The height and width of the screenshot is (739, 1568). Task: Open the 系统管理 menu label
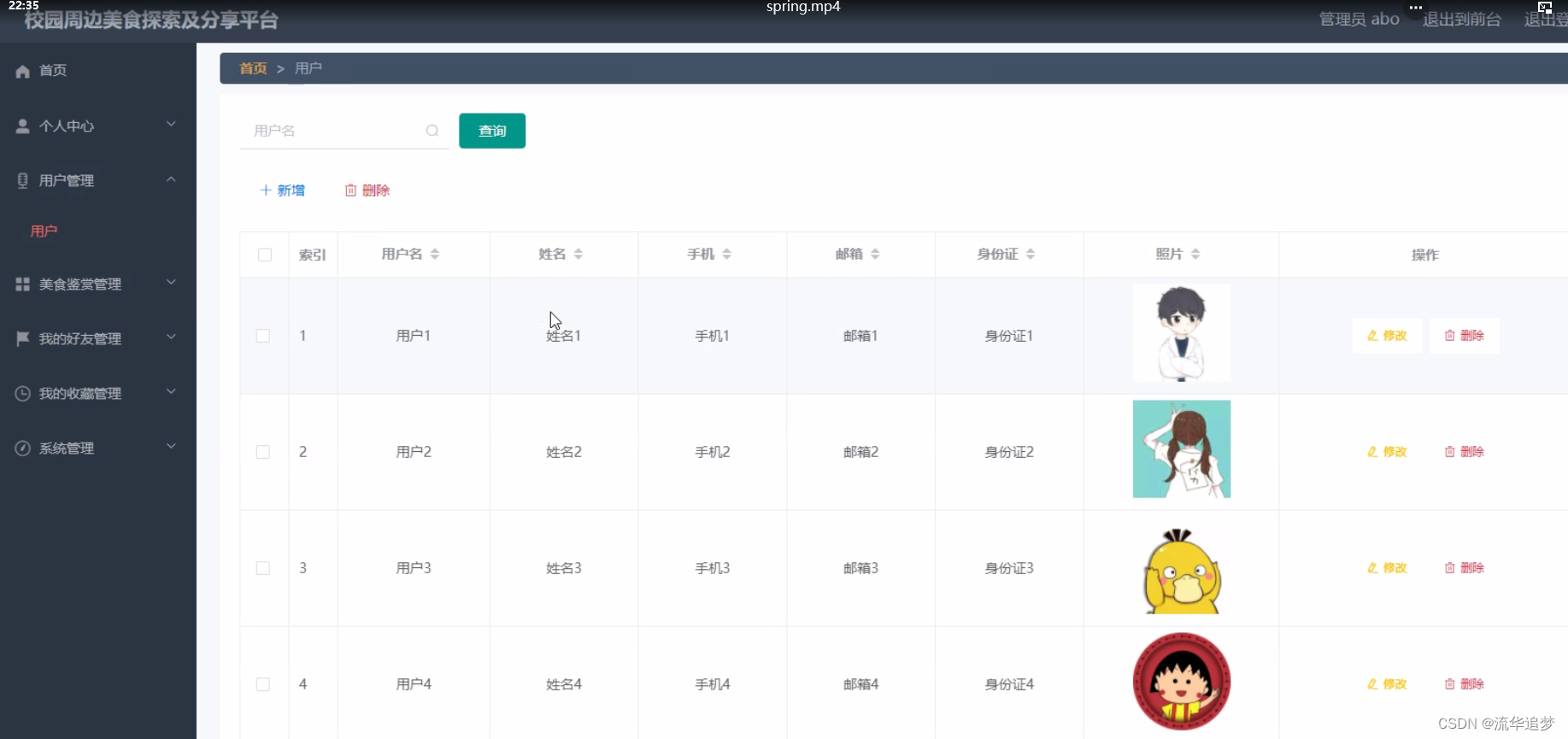(x=67, y=449)
